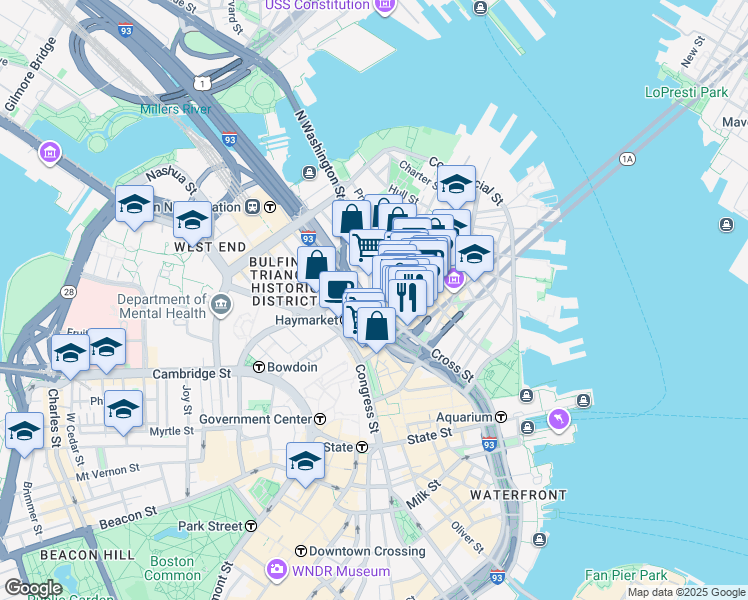
Task: Click the Map data ©2025 Google text
Action: 684,592
